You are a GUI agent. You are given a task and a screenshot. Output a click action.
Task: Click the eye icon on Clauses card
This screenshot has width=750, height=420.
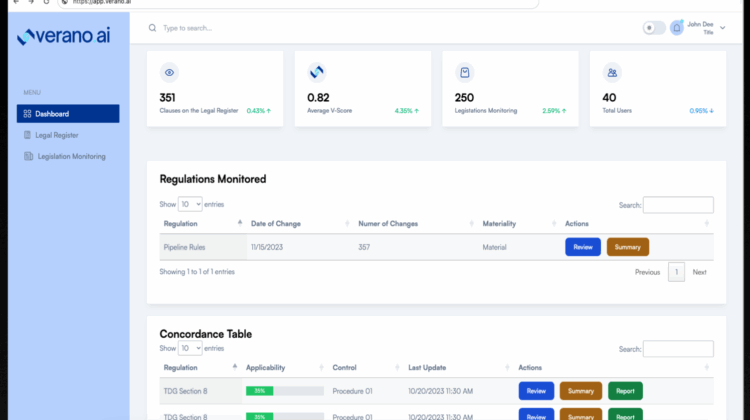[x=169, y=73]
